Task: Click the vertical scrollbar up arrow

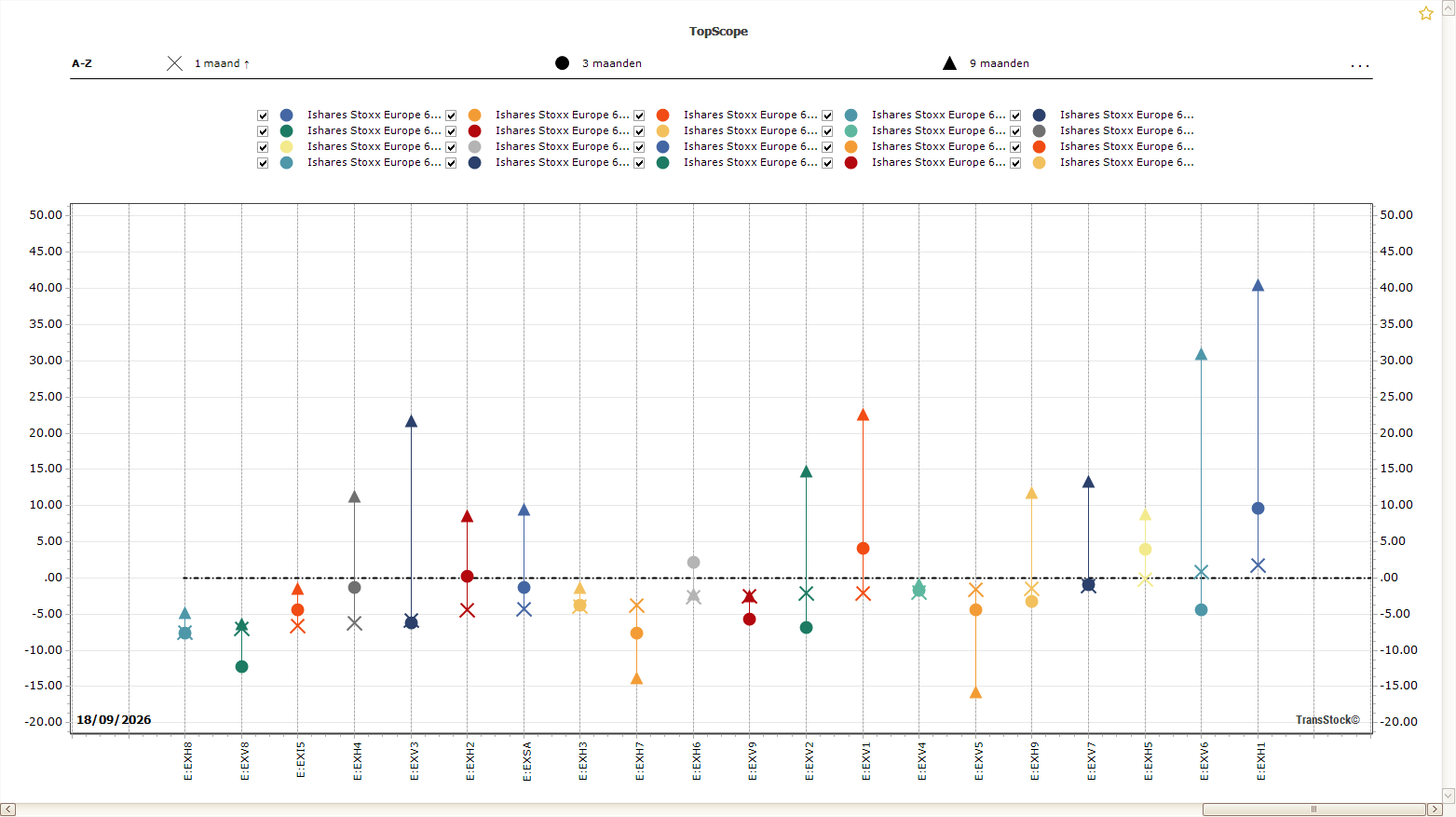Action: pos(1449,7)
